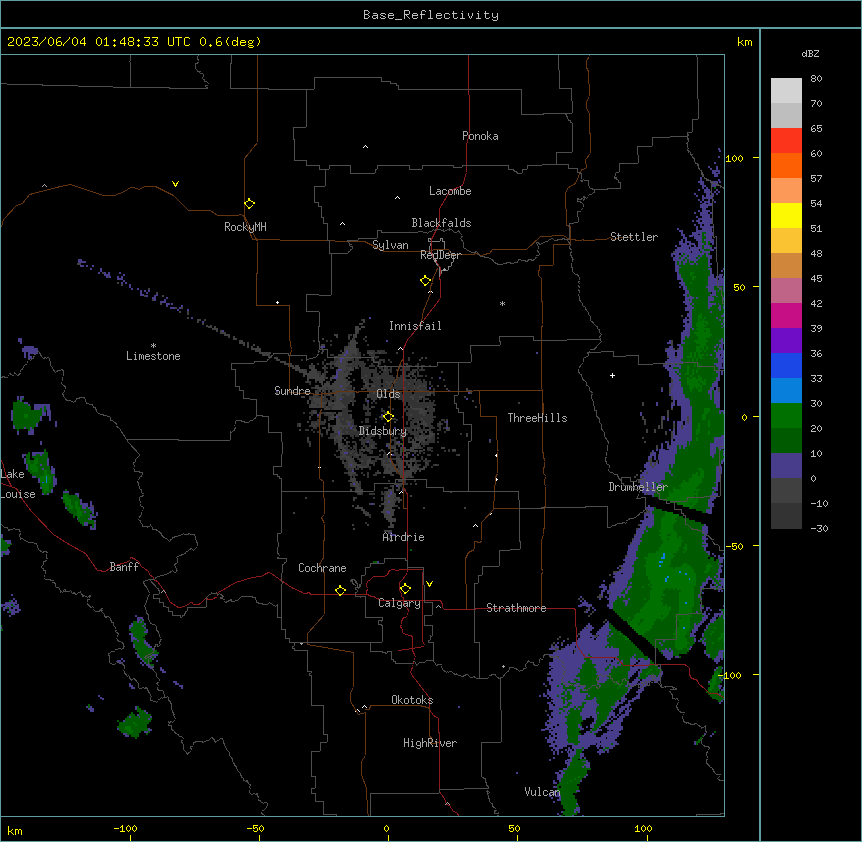This screenshot has width=862, height=842.
Task: Click the 80 dBZ white color swatch
Action: coord(786,90)
